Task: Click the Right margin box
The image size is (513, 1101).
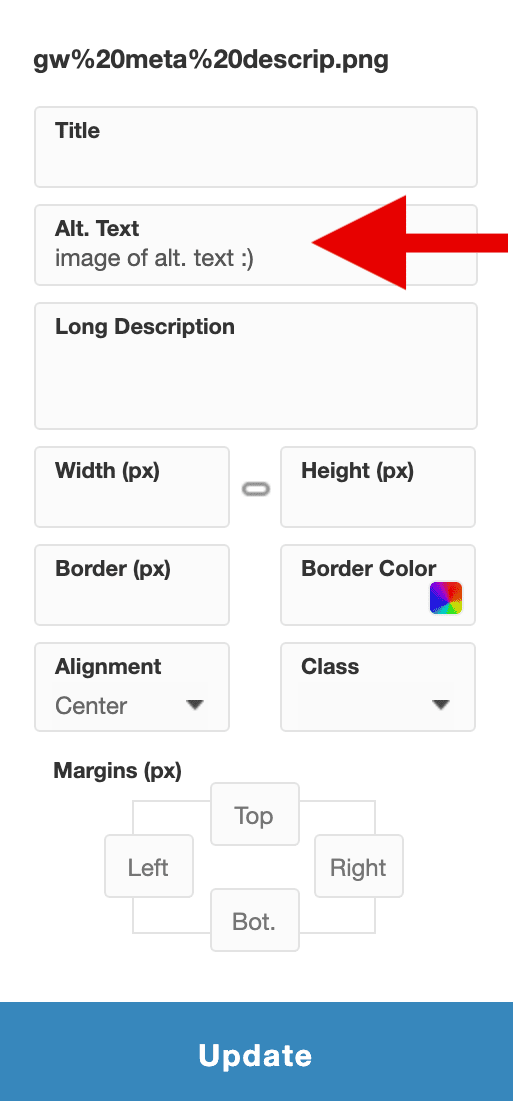Action: click(359, 866)
